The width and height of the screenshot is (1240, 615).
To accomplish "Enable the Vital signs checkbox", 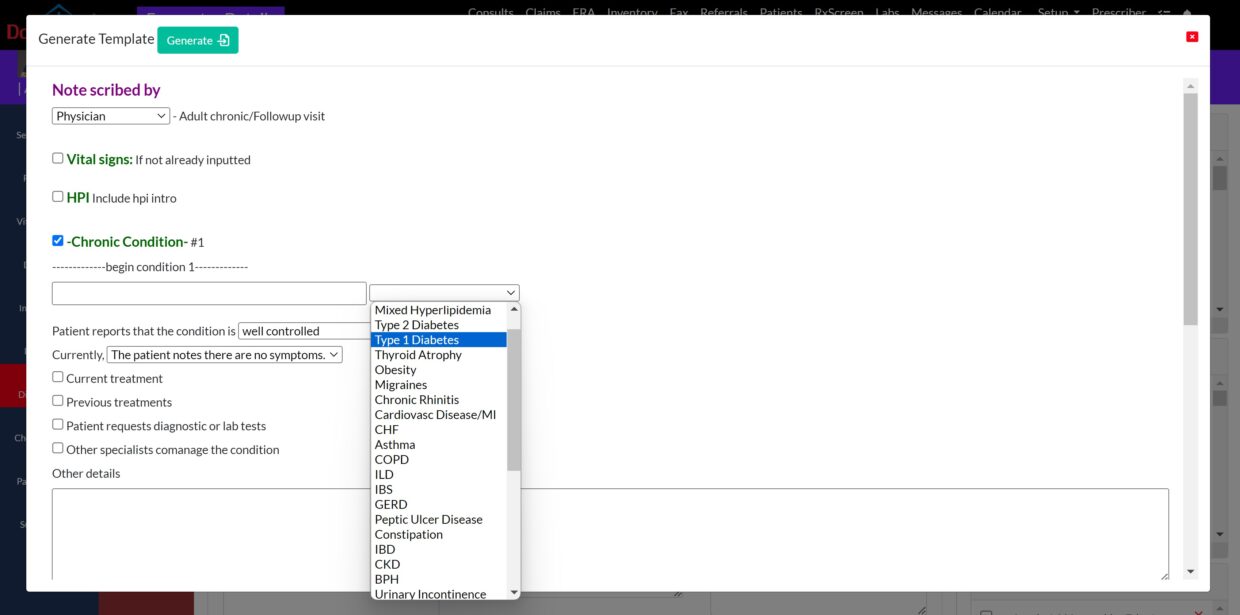I will point(58,158).
